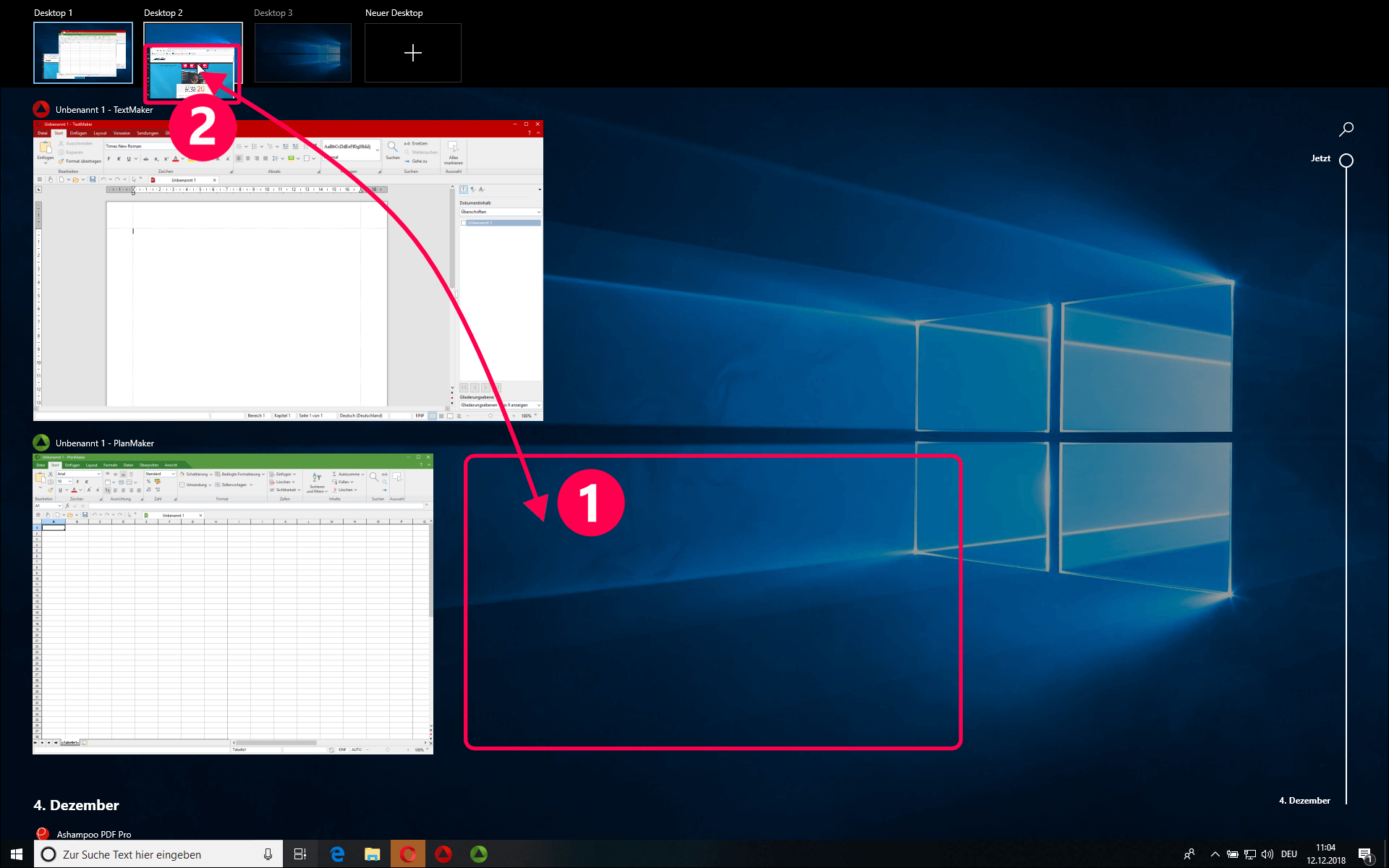Click the red TextMaker icon beside the window title

tap(41, 109)
